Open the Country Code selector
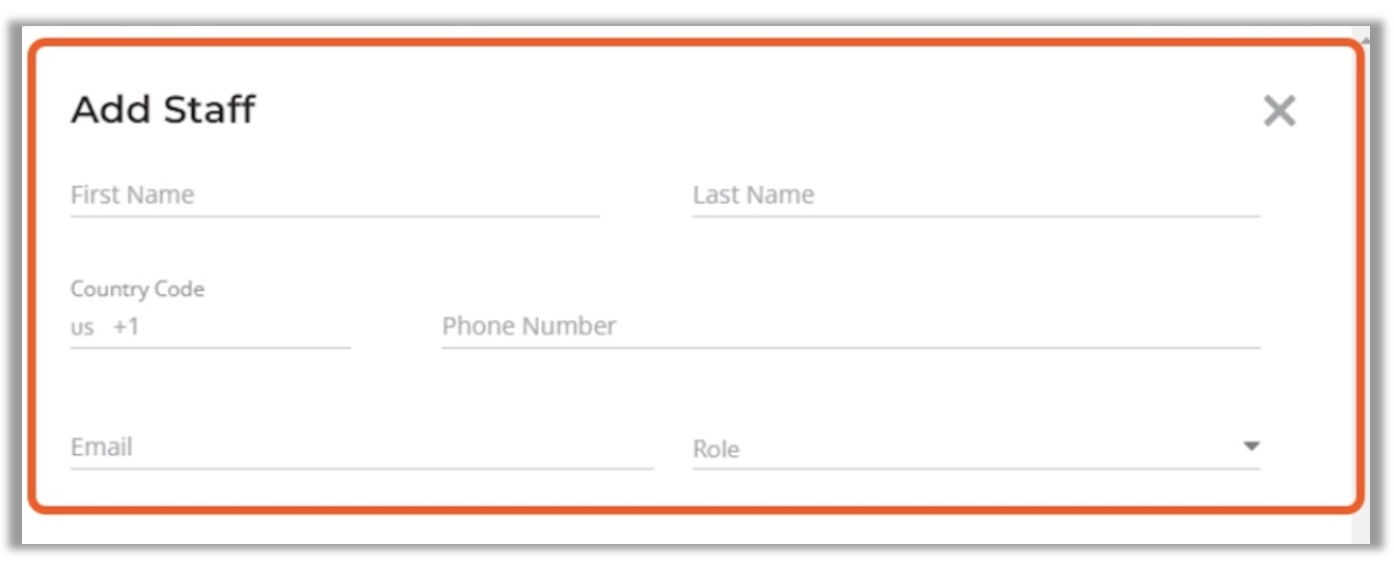 coord(210,327)
